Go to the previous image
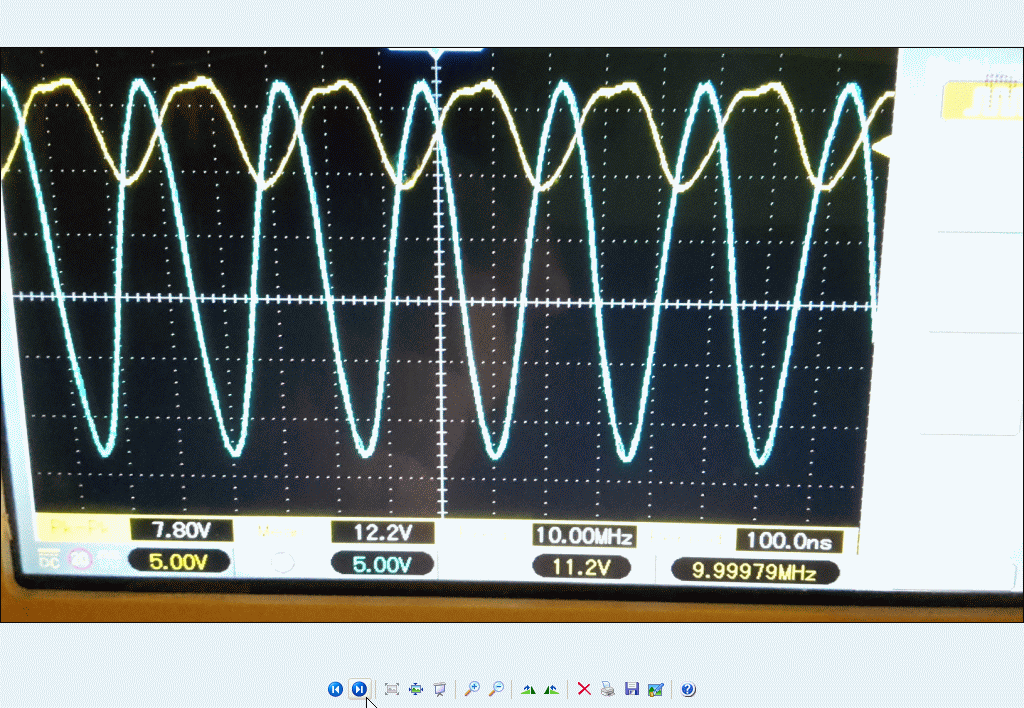This screenshot has width=1024, height=708. pyautogui.click(x=335, y=689)
